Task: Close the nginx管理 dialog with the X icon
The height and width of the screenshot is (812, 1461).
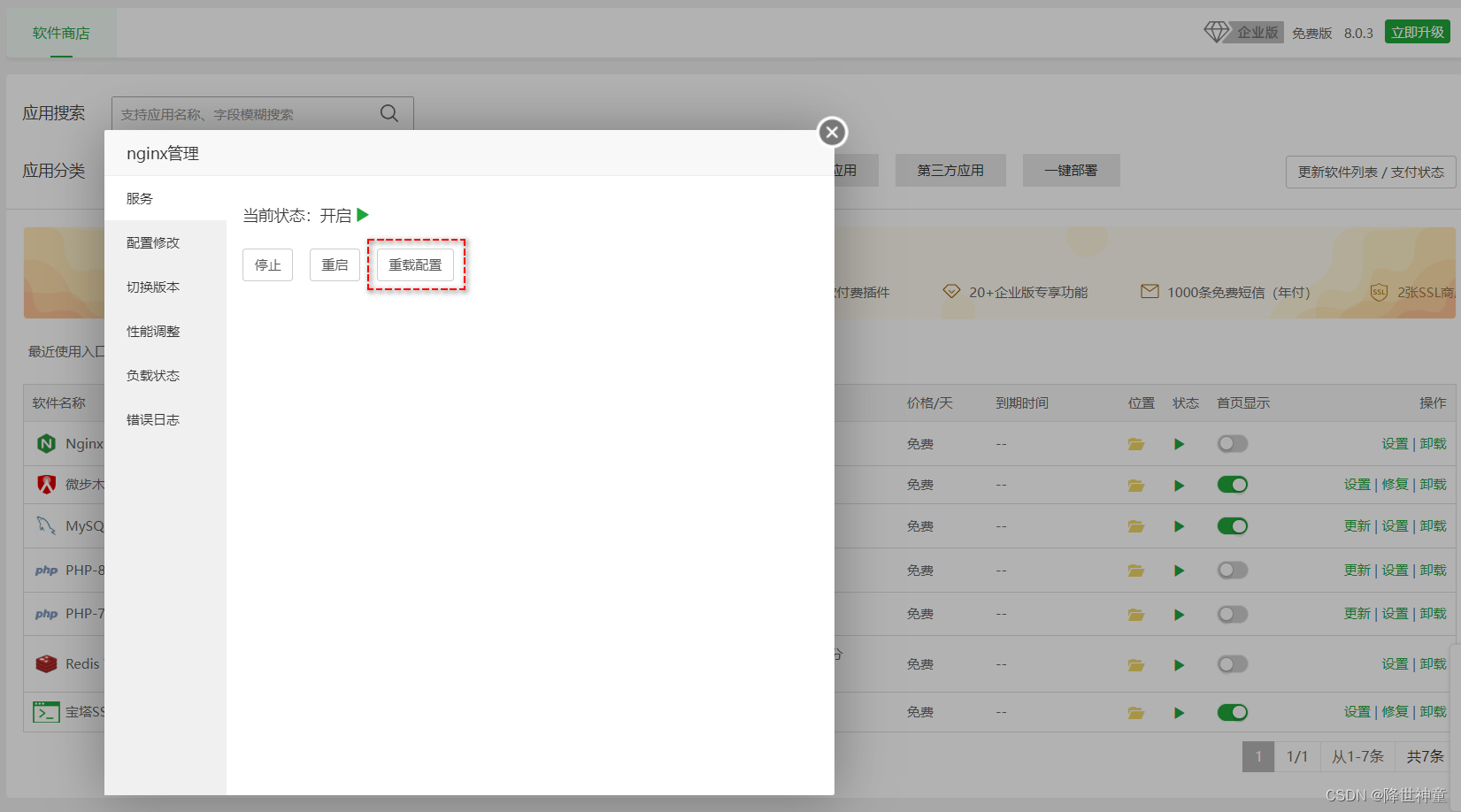Action: click(x=832, y=132)
